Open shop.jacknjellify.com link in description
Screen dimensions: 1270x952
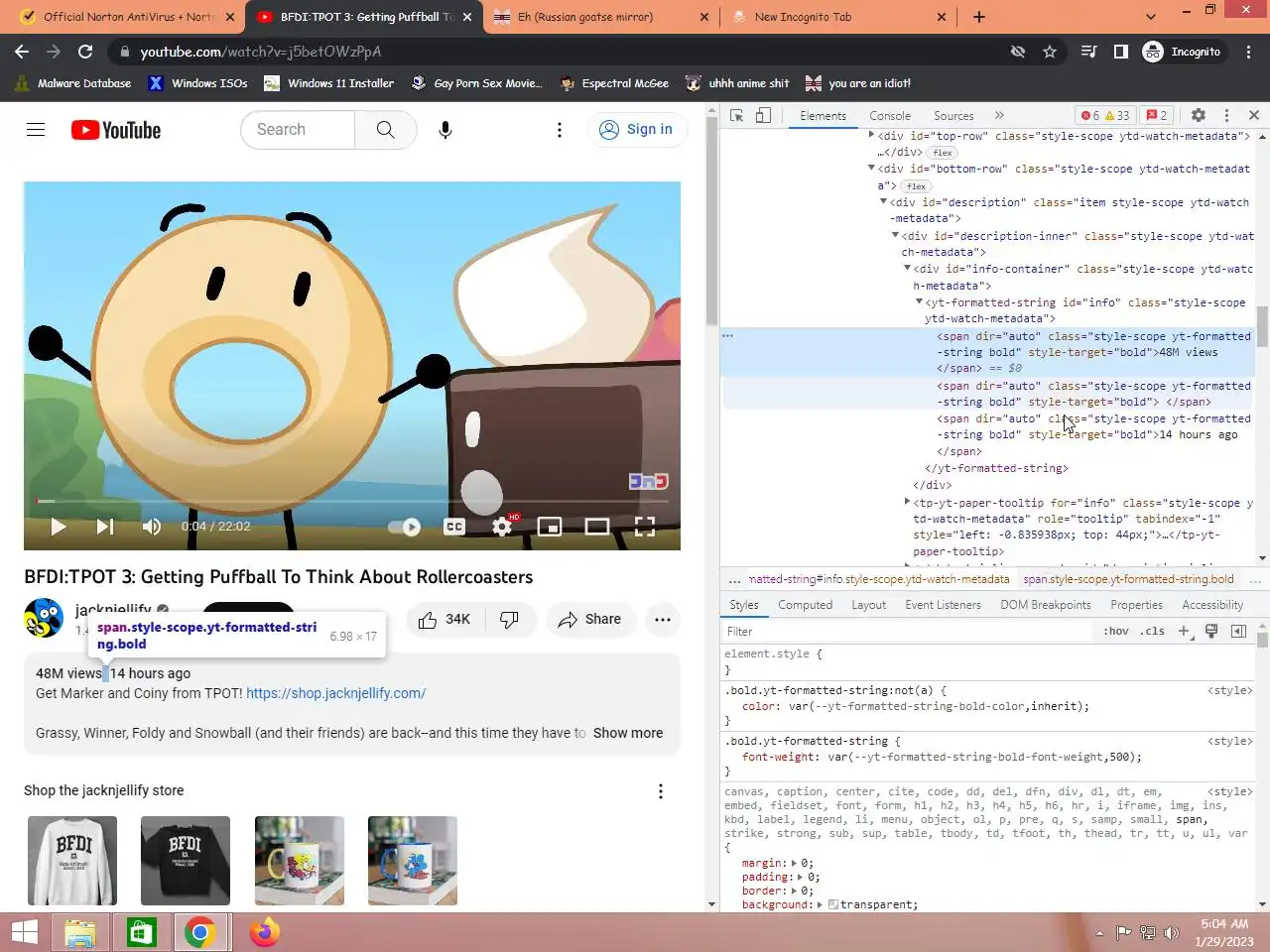(335, 693)
